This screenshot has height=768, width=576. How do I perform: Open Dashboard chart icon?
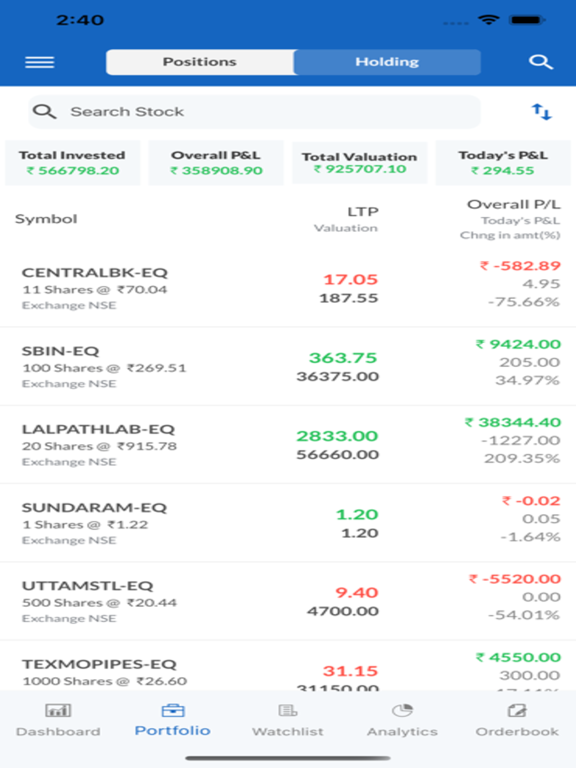tap(58, 710)
